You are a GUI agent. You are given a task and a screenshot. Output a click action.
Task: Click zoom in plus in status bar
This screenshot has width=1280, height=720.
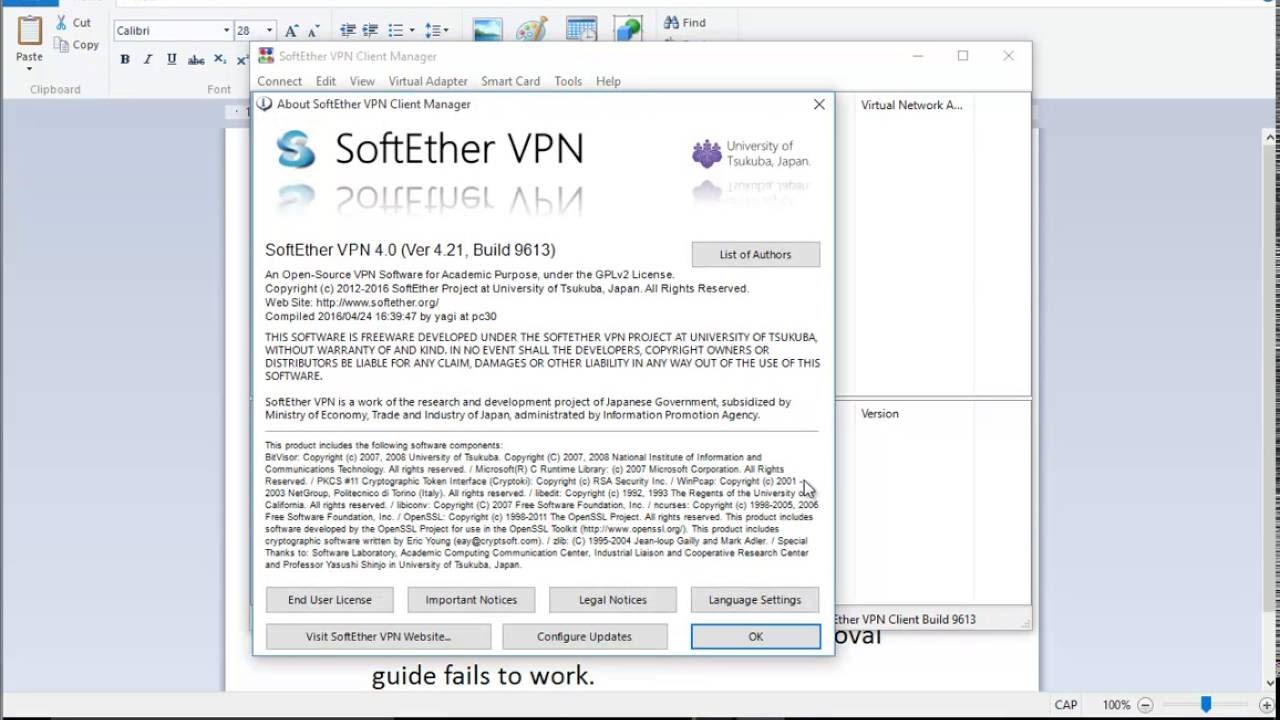tap(1267, 705)
